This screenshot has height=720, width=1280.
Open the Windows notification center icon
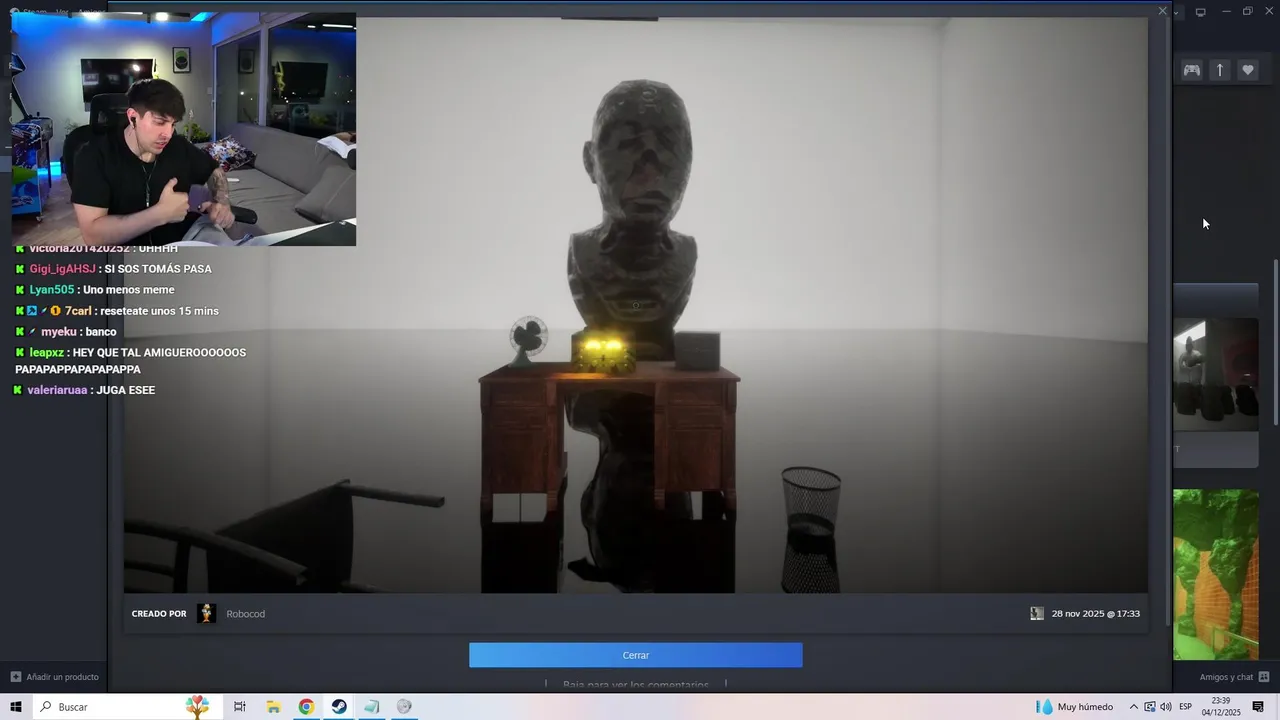point(1258,707)
